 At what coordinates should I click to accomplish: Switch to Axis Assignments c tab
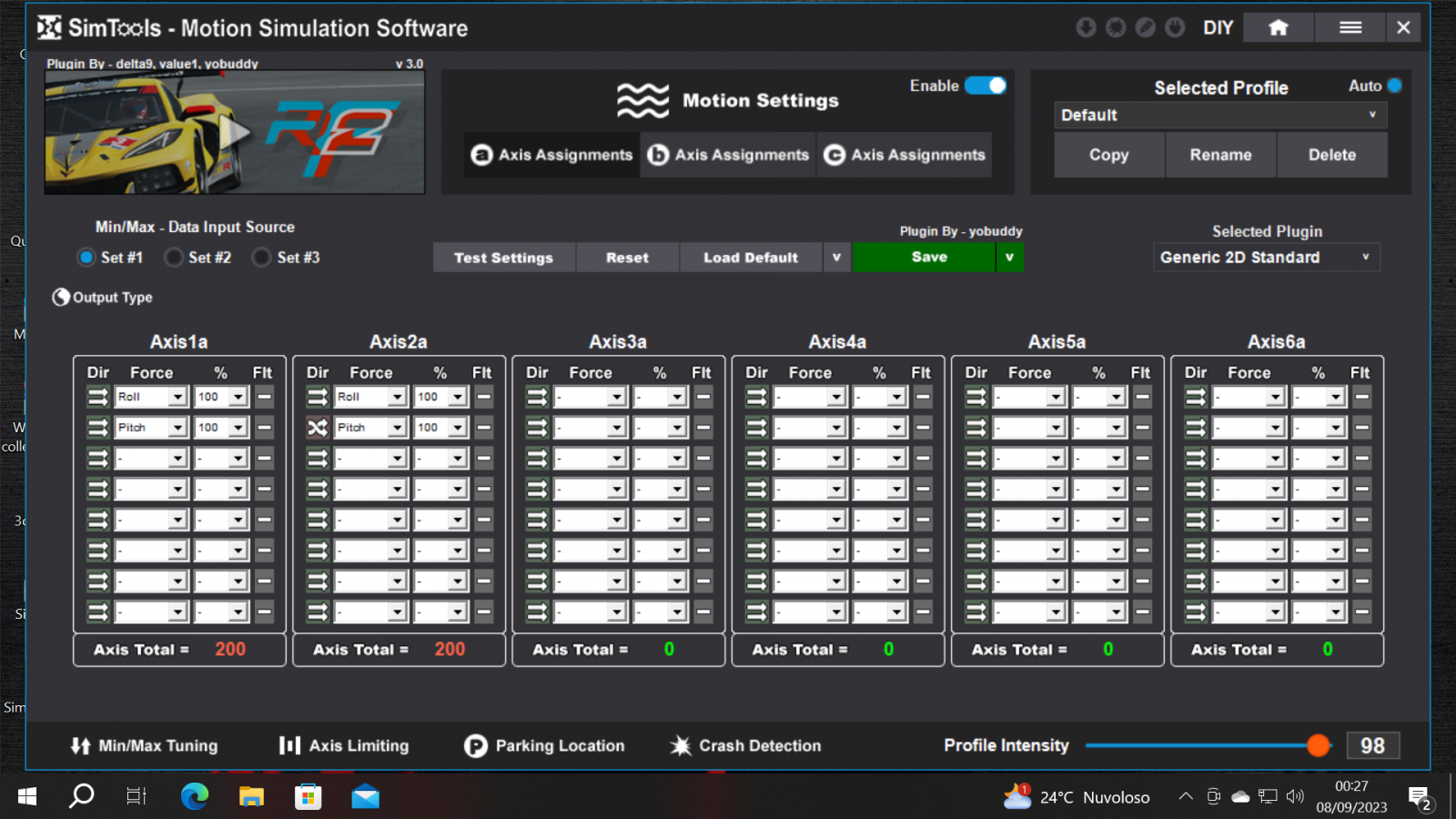(x=905, y=155)
